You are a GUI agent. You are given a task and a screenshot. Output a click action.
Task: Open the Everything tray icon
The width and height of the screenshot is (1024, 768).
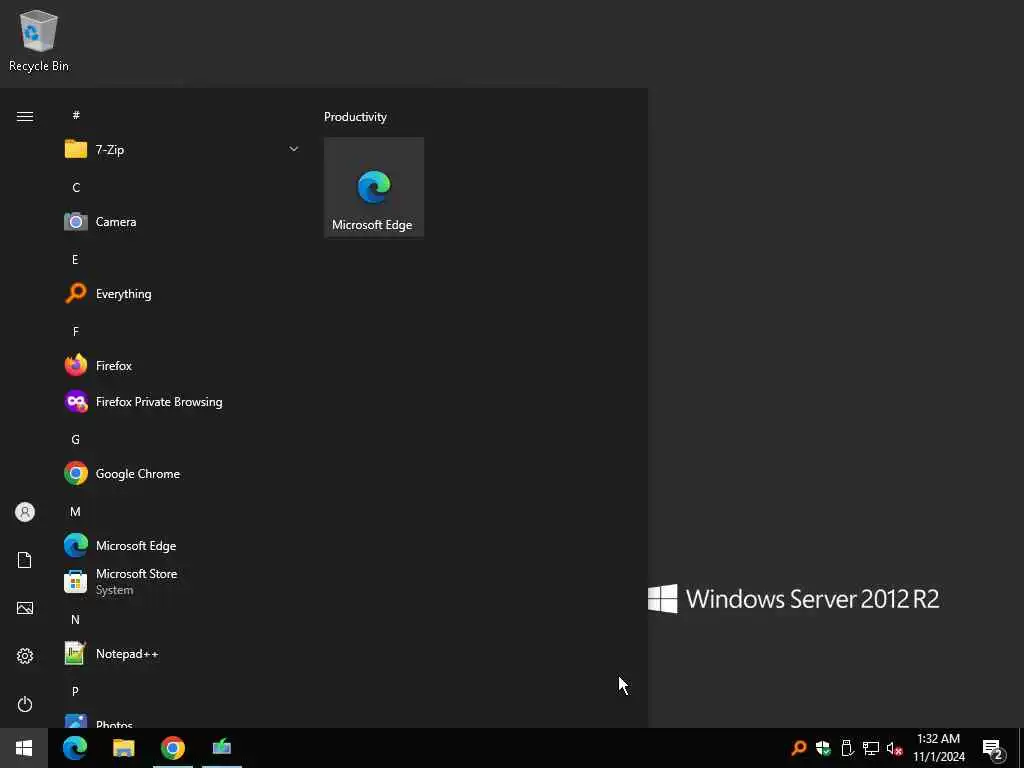pos(799,748)
